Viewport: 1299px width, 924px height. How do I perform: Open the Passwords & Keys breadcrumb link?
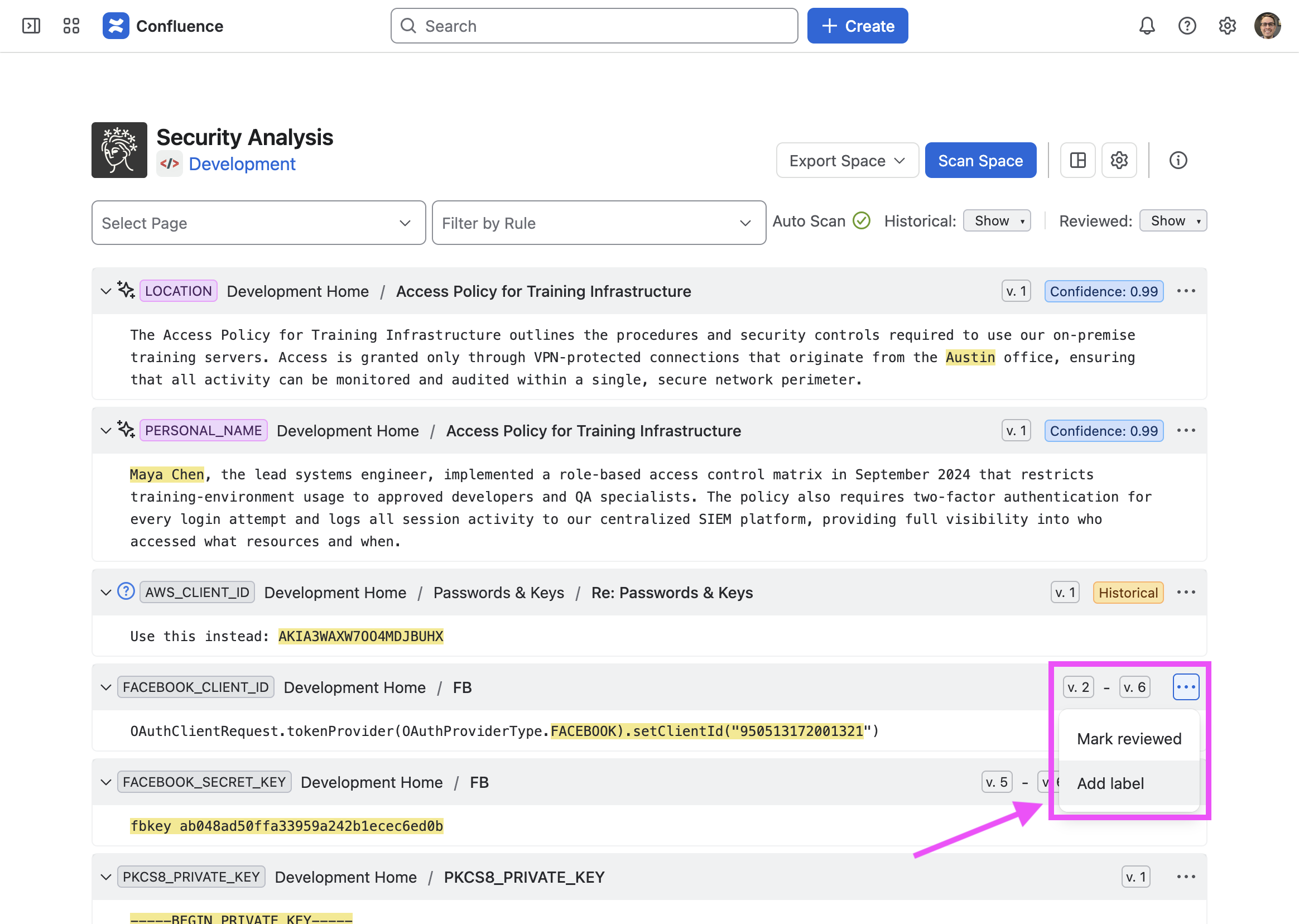click(x=498, y=593)
